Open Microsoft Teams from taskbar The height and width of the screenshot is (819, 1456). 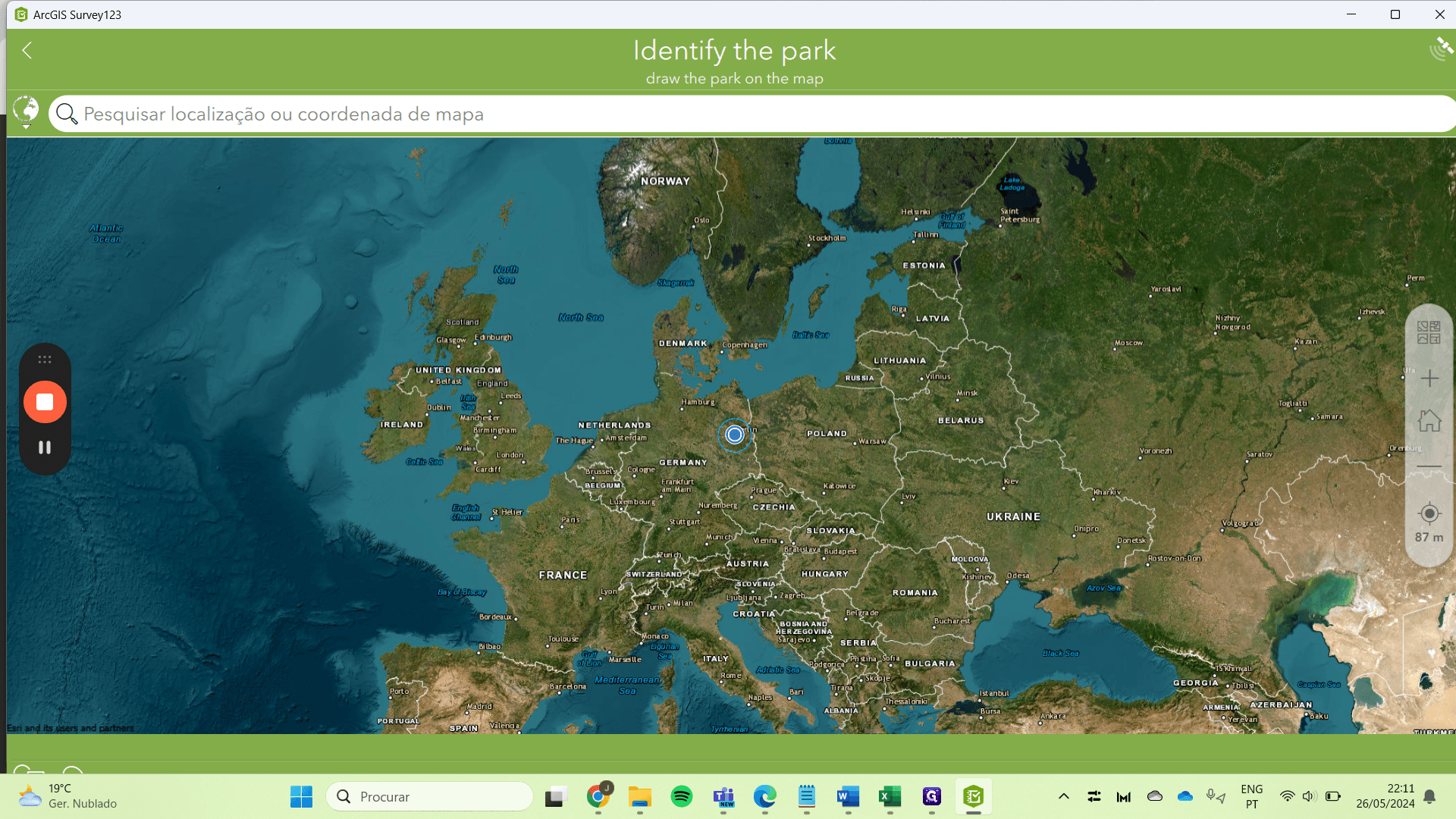pyautogui.click(x=723, y=796)
